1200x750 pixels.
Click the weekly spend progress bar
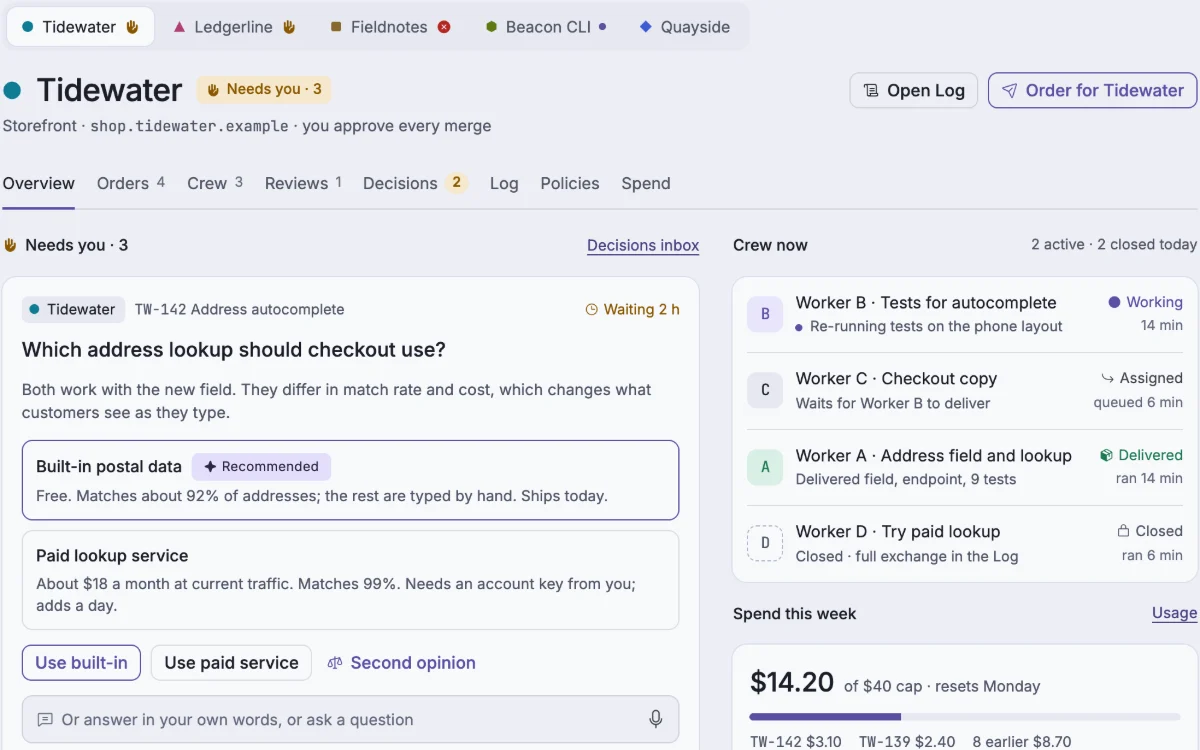point(965,717)
